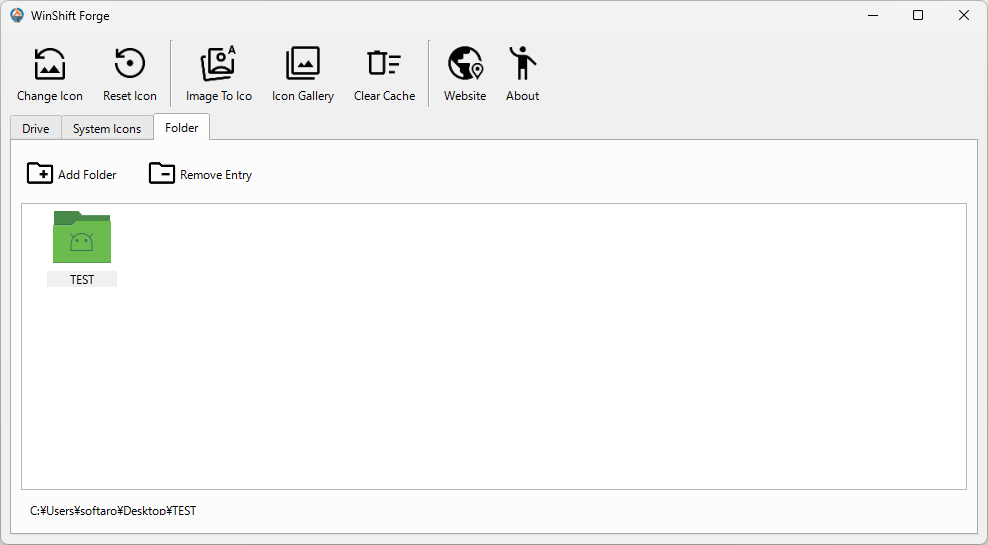Click the folder path text at the bottom
The image size is (988, 545).
point(113,511)
